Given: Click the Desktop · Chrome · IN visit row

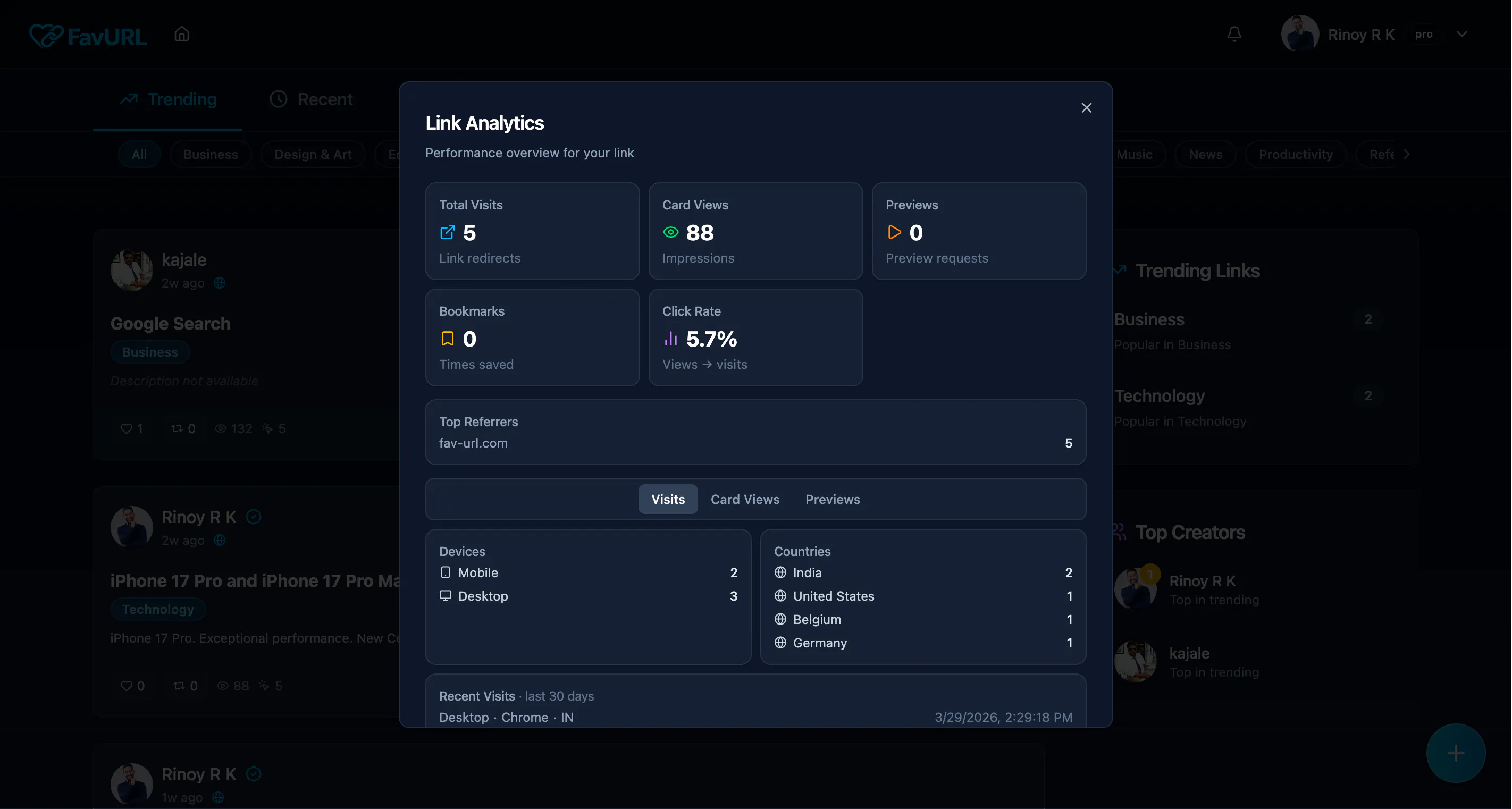Looking at the screenshot, I should 755,718.
